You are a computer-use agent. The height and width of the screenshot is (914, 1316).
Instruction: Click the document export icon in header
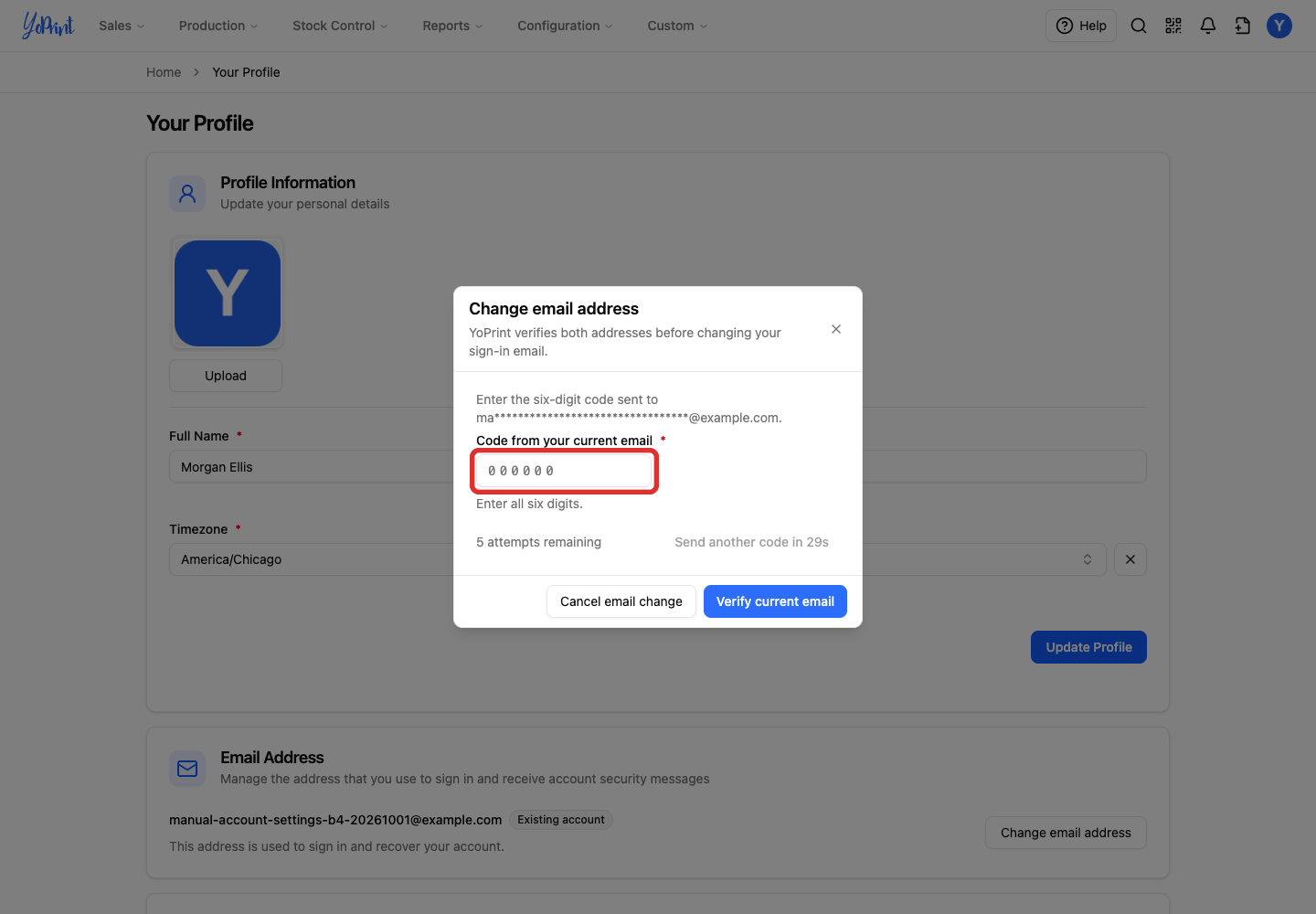pyautogui.click(x=1243, y=26)
